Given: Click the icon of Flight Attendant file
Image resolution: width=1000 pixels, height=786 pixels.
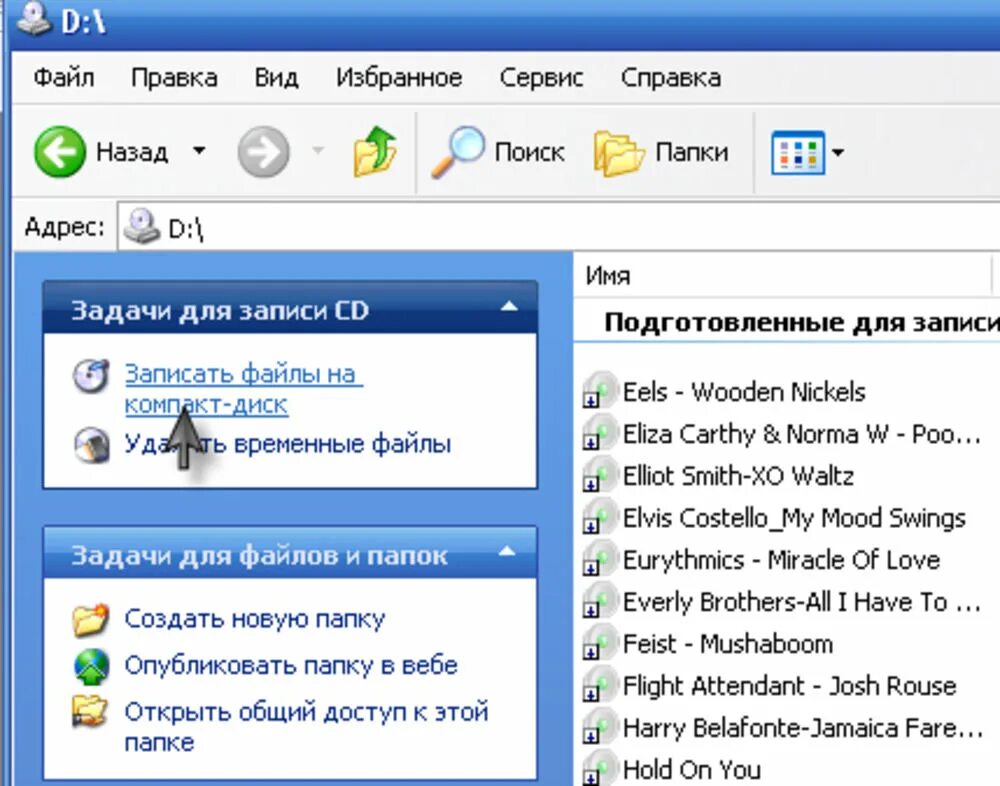Looking at the screenshot, I should click(x=599, y=685).
